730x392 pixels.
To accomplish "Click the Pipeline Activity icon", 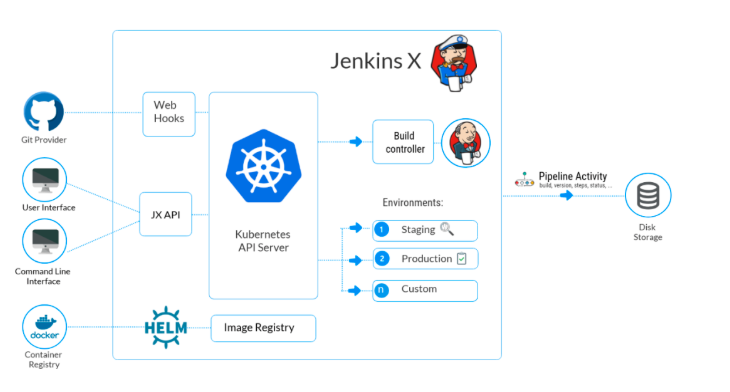I will click(x=524, y=180).
